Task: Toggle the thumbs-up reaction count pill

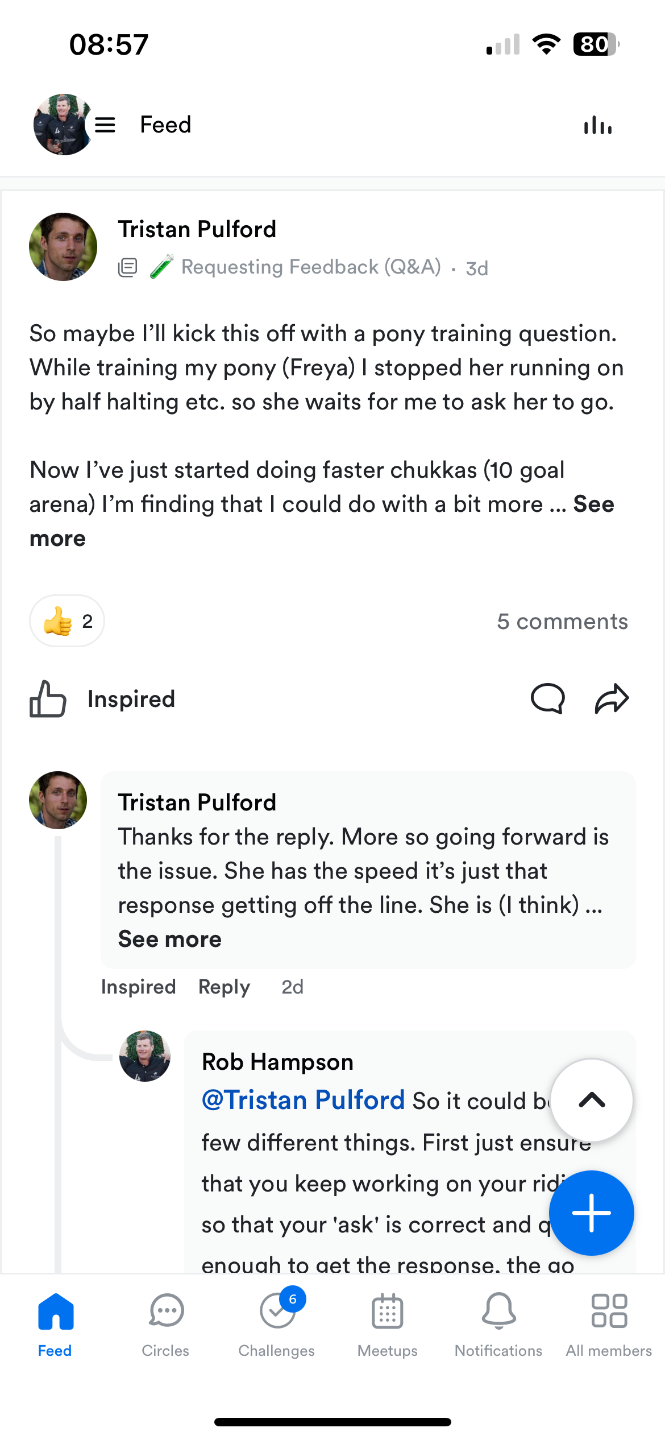Action: [68, 622]
